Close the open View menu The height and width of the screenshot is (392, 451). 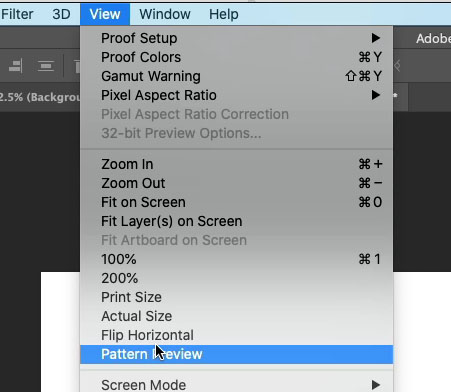tap(105, 14)
